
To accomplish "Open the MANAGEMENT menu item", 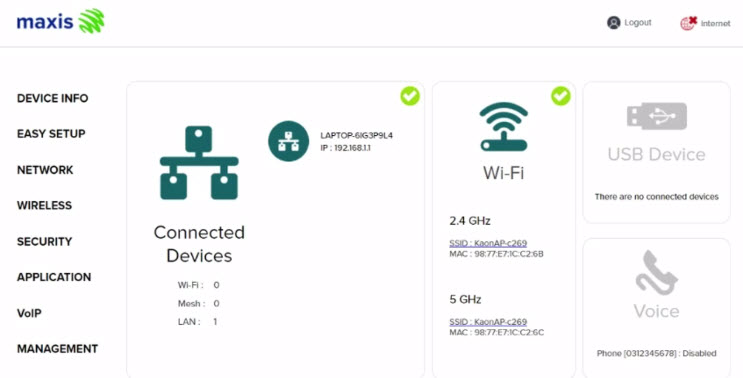I will point(57,349).
